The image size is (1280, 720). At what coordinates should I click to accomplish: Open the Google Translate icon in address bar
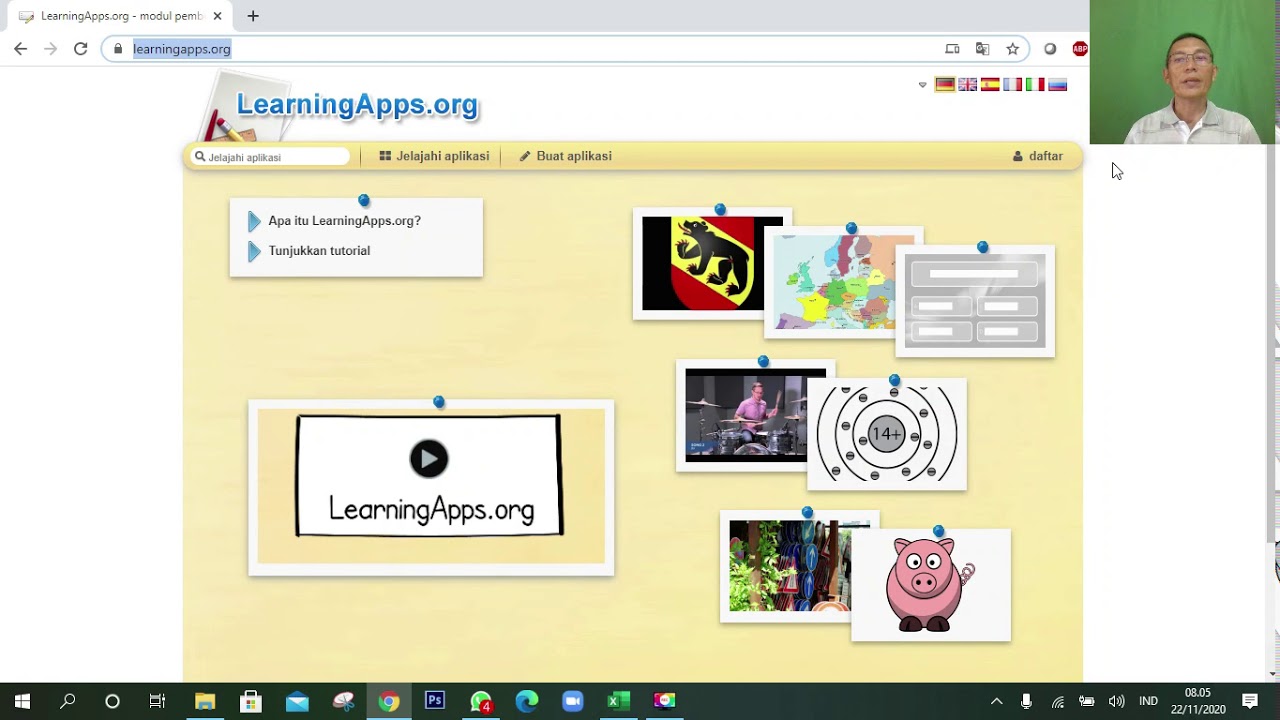pyautogui.click(x=982, y=49)
